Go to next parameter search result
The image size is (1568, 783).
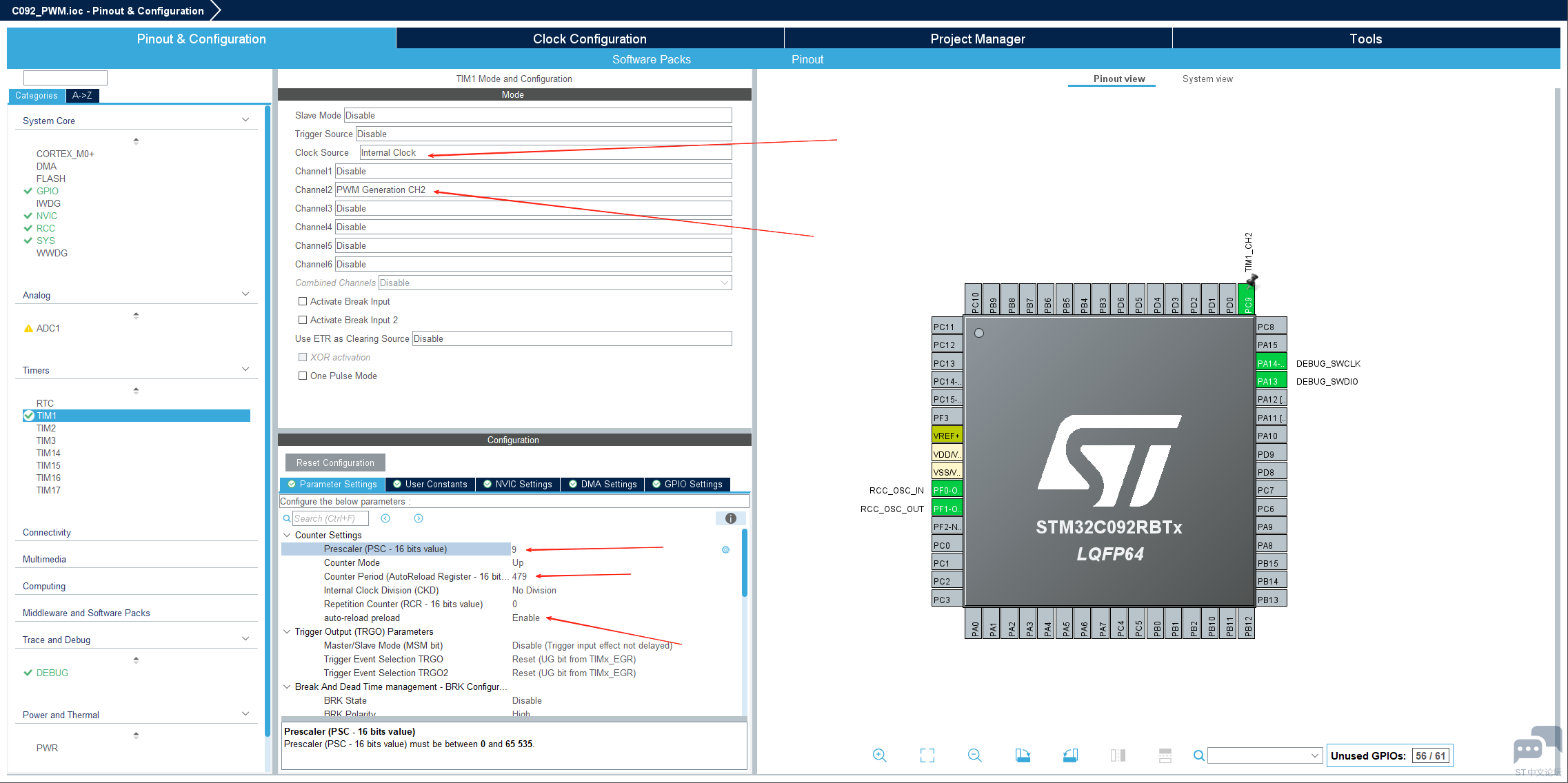click(419, 518)
